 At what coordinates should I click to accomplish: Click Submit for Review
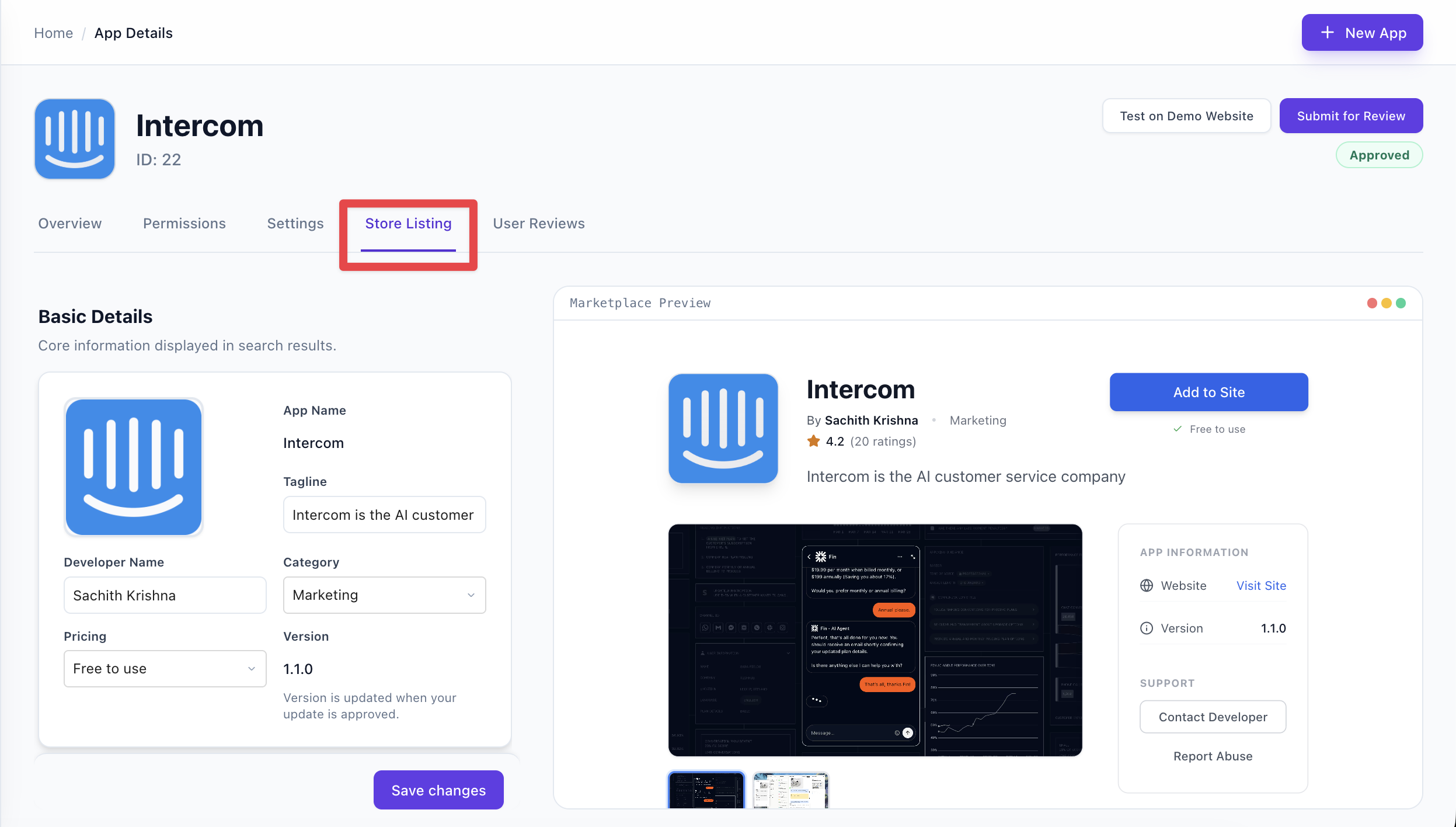tap(1350, 116)
